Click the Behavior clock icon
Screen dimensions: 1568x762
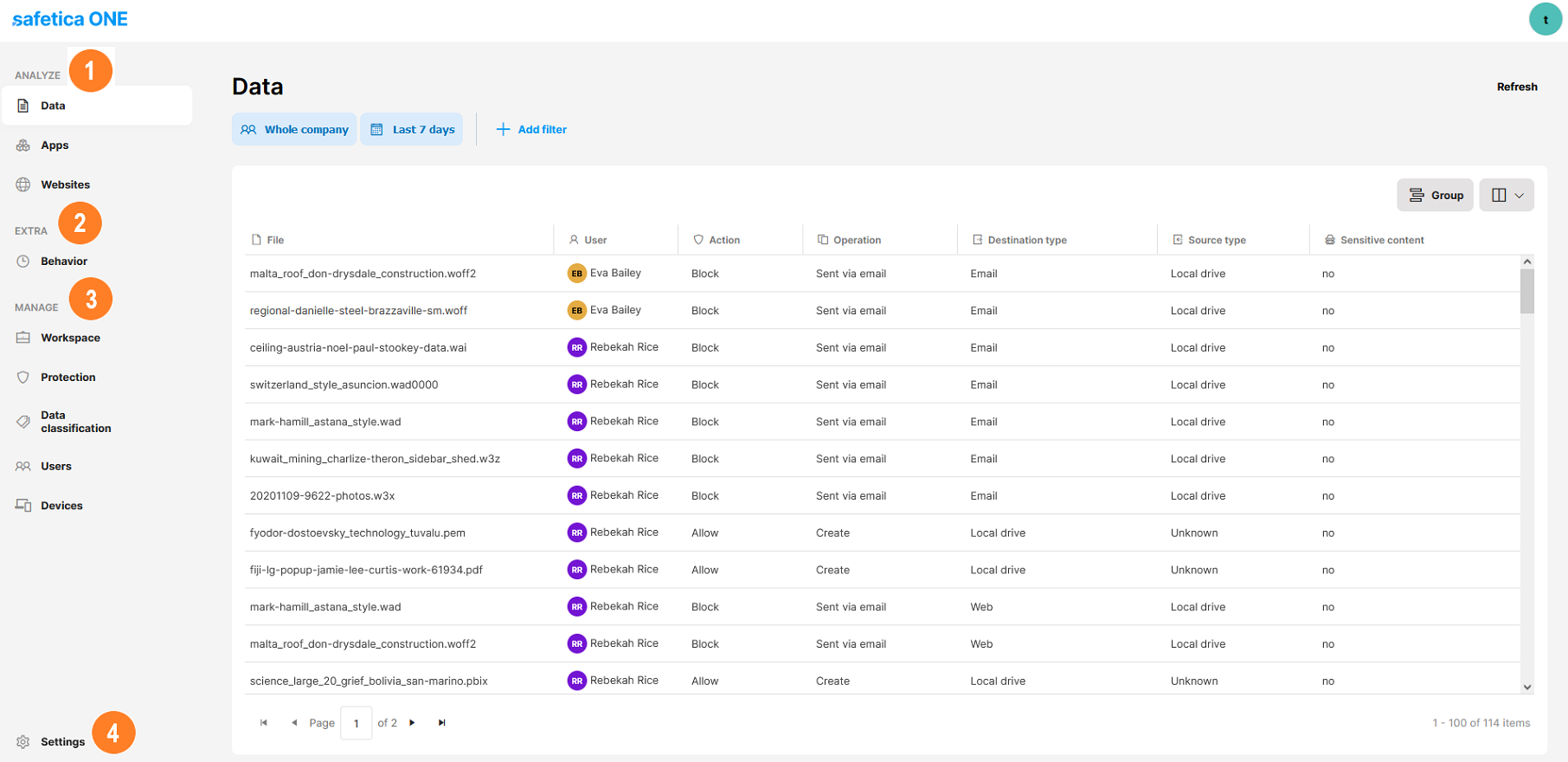23,261
